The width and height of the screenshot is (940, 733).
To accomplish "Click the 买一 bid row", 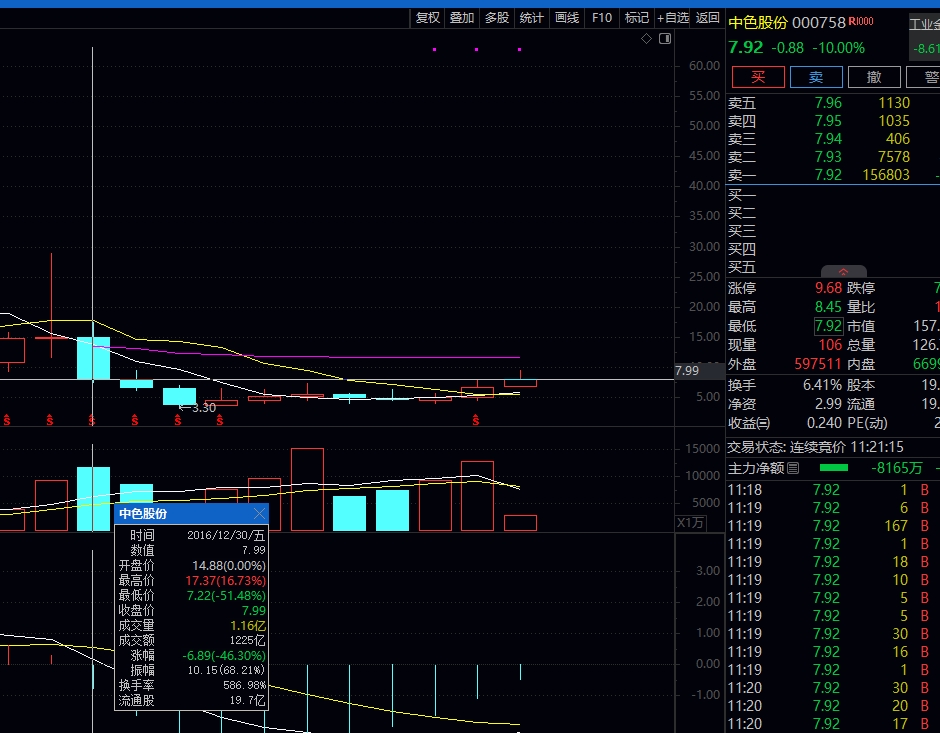I will [832, 195].
